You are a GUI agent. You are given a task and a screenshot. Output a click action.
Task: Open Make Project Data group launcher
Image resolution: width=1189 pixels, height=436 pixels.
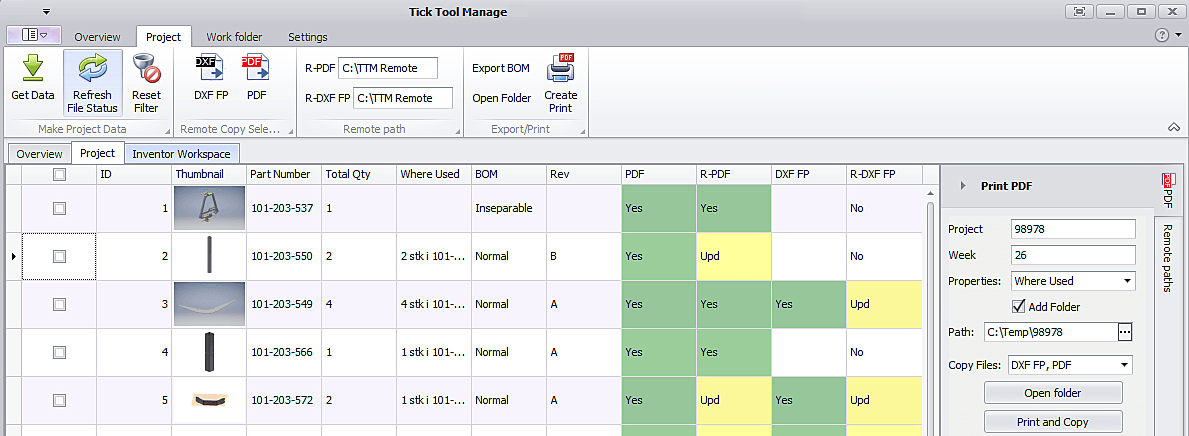pyautogui.click(x=167, y=132)
